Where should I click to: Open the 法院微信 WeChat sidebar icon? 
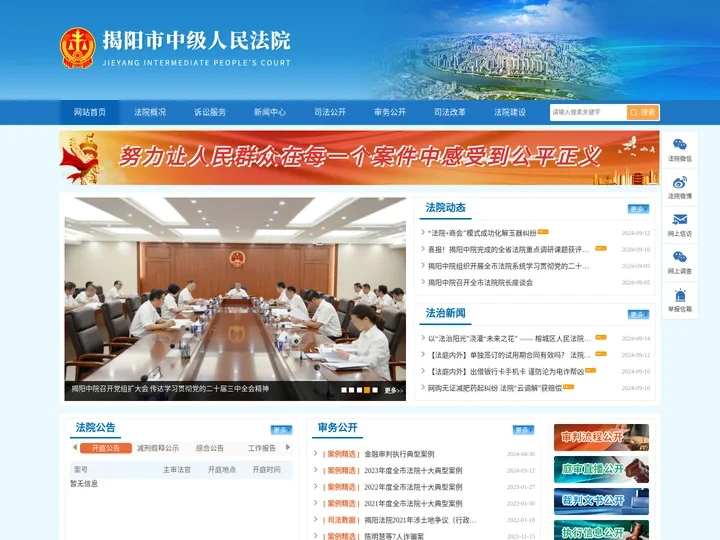pyautogui.click(x=680, y=150)
